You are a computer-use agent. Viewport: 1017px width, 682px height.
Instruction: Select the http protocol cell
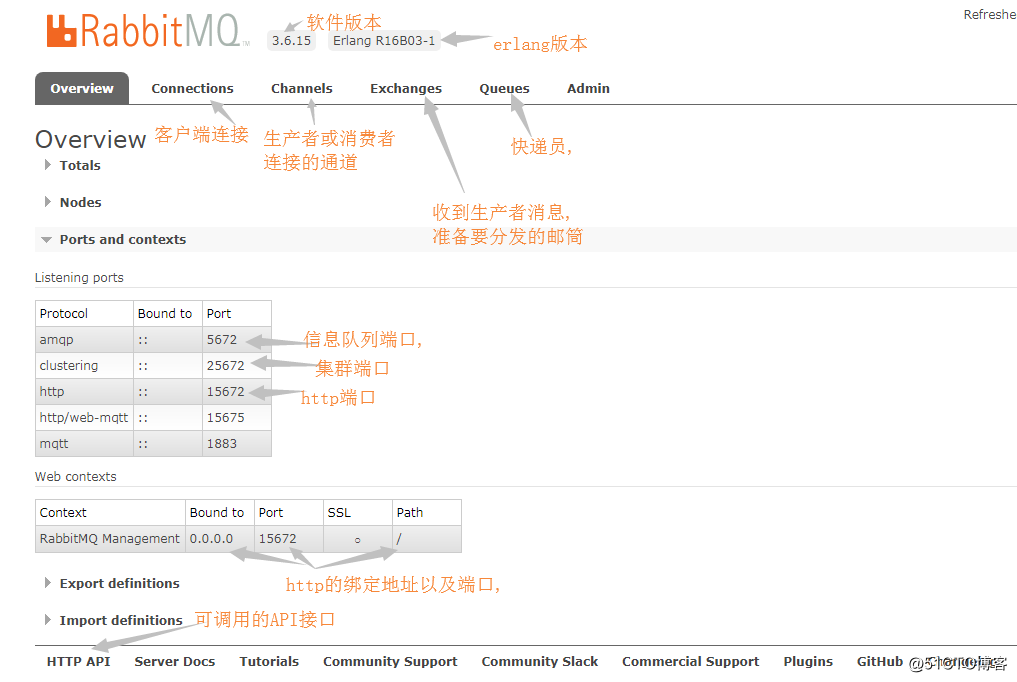pos(84,392)
